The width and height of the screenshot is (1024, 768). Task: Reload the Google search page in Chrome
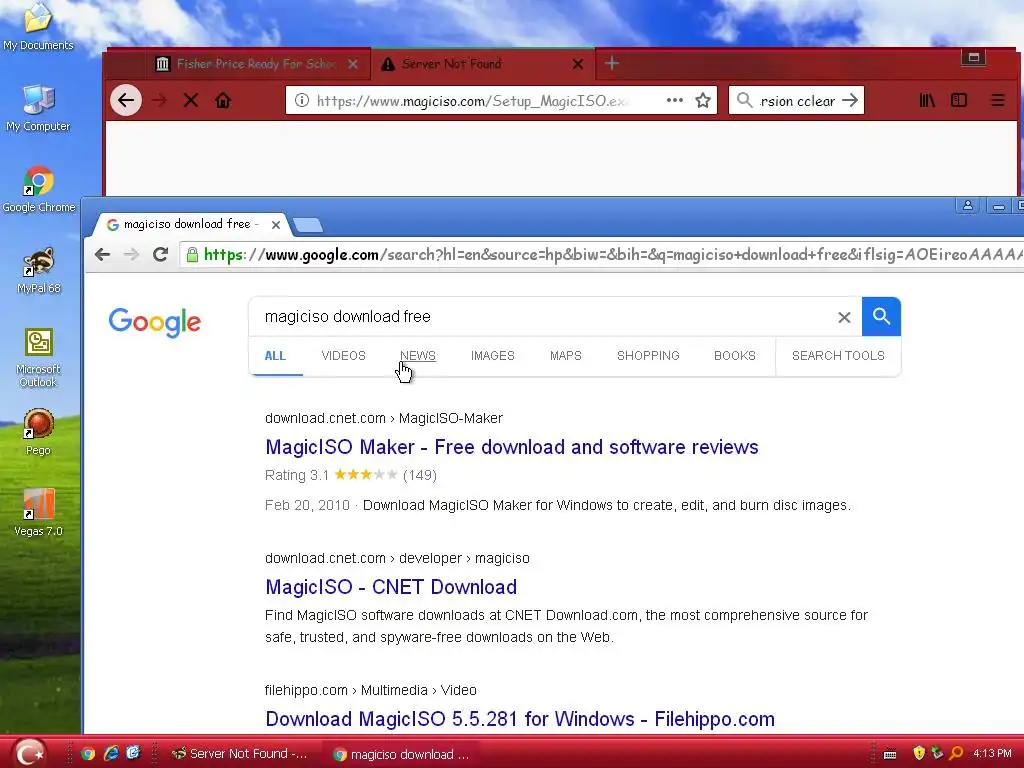(x=161, y=255)
